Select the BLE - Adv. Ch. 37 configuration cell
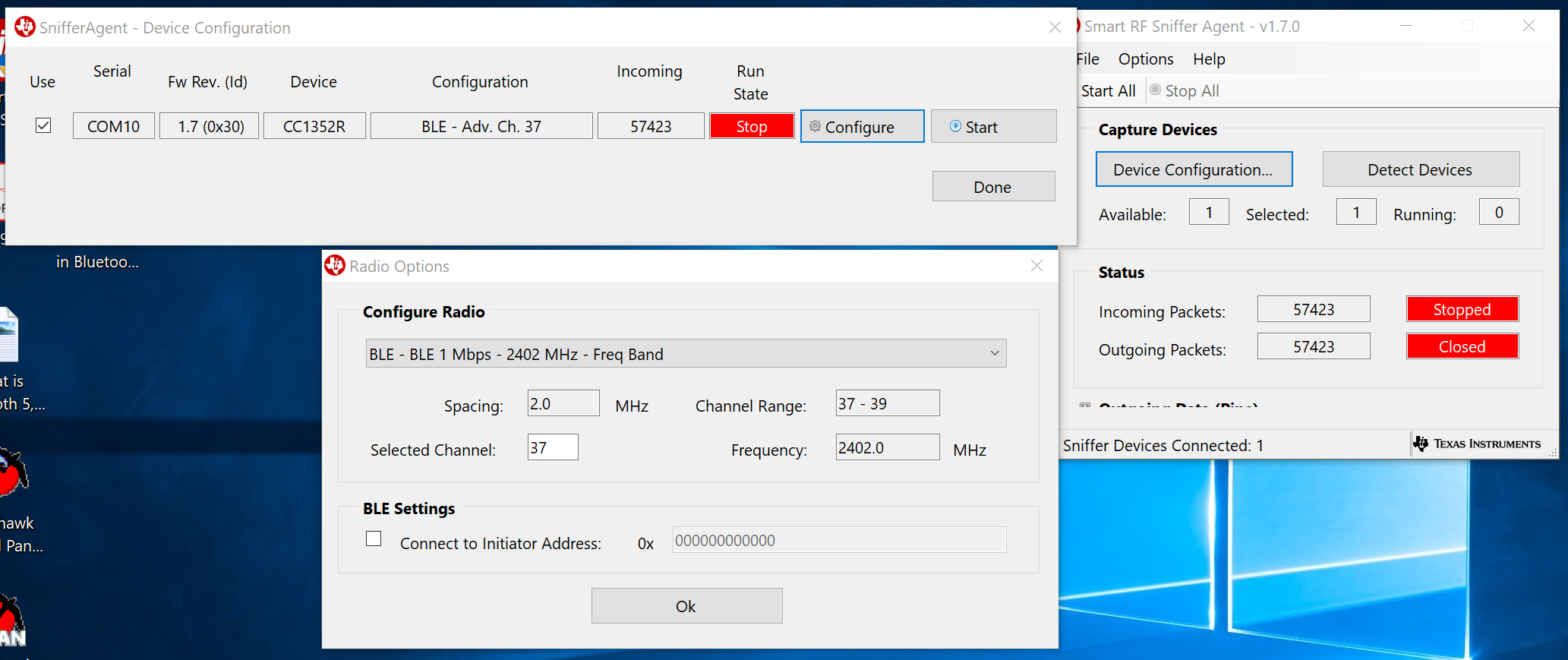Image resolution: width=1568 pixels, height=660 pixels. coord(481,126)
